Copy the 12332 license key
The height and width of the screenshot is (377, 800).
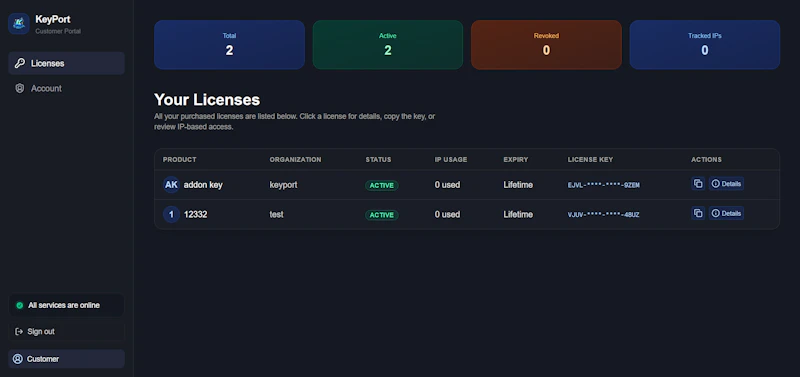(x=698, y=213)
